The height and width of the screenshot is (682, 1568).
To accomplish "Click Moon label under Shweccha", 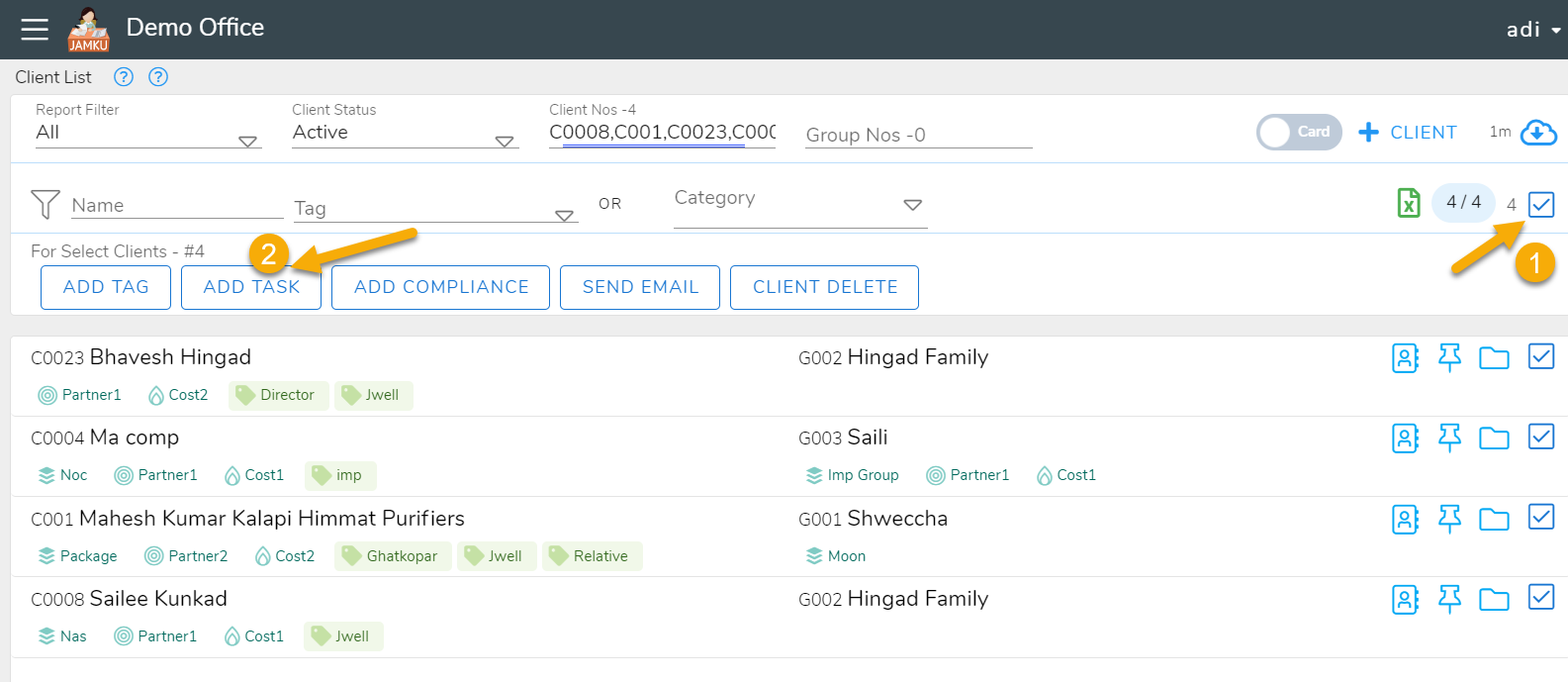I will coord(836,556).
